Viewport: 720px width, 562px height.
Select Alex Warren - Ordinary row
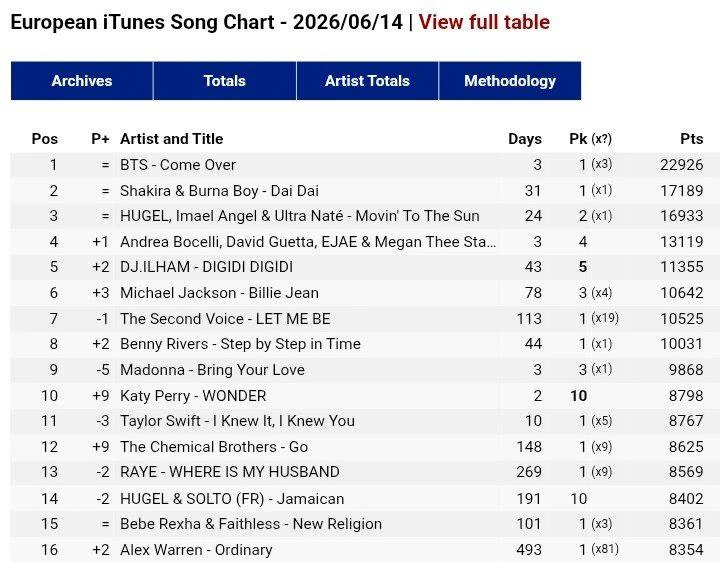coord(366,550)
